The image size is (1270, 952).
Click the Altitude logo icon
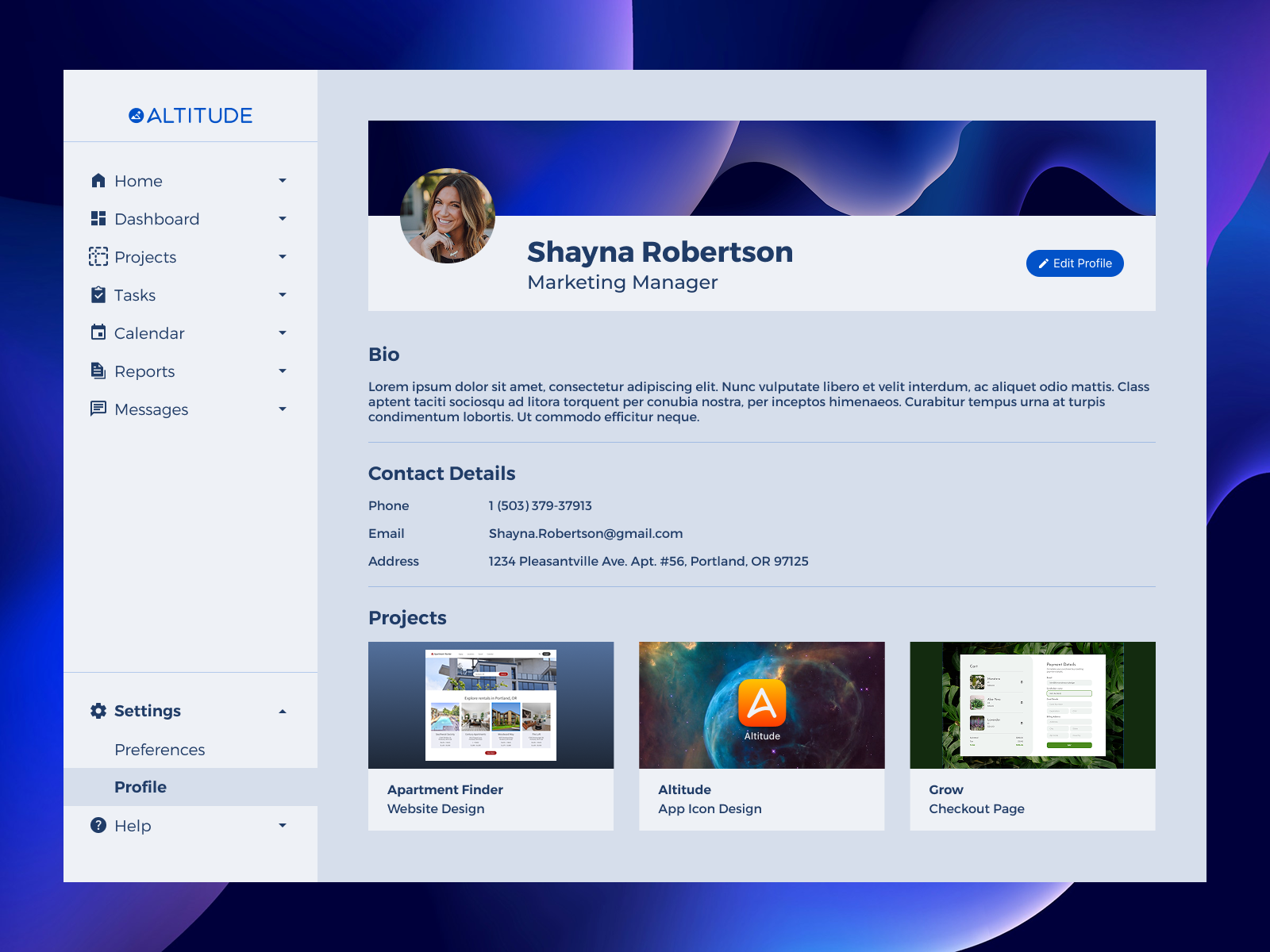[x=135, y=115]
